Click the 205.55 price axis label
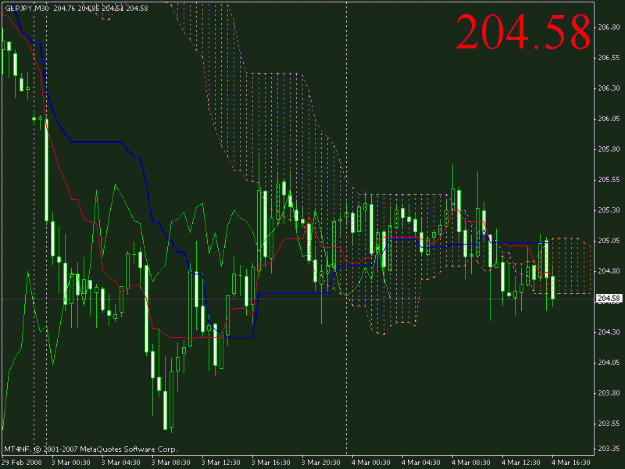 point(609,180)
